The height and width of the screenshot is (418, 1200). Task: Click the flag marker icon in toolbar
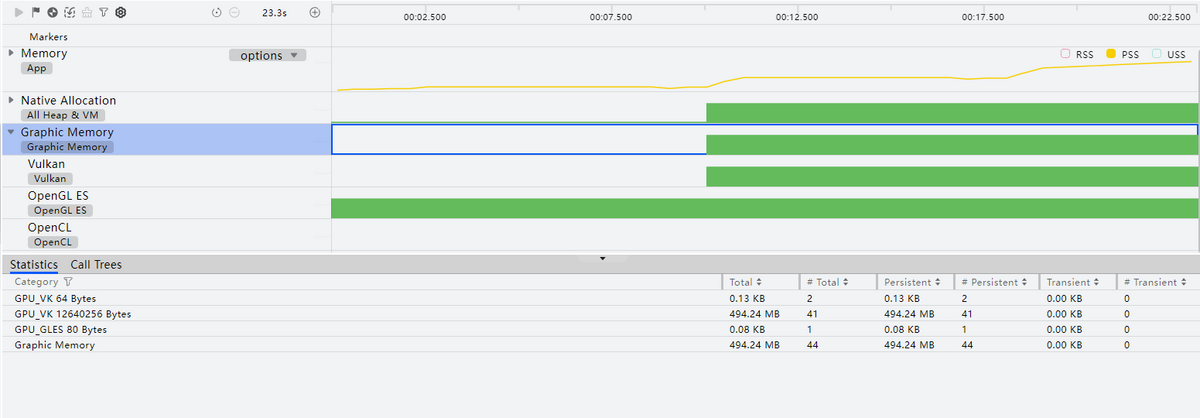pos(35,13)
